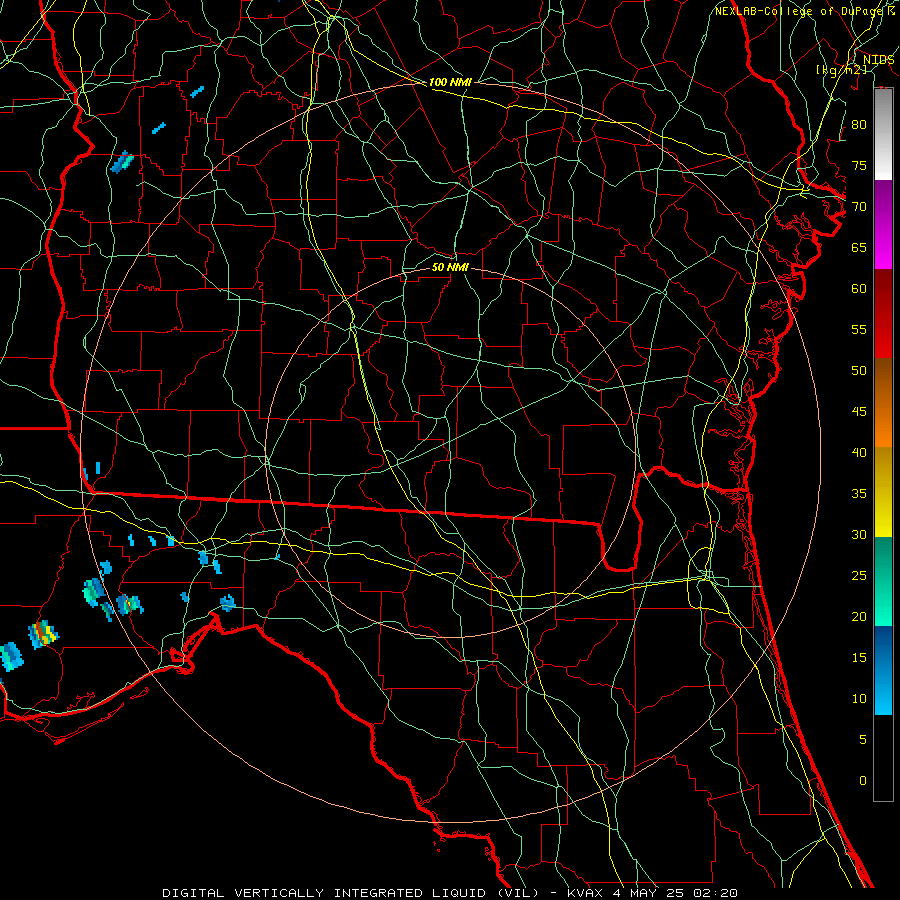Click the scale value 45
Screen dimensions: 900x900
coord(859,412)
